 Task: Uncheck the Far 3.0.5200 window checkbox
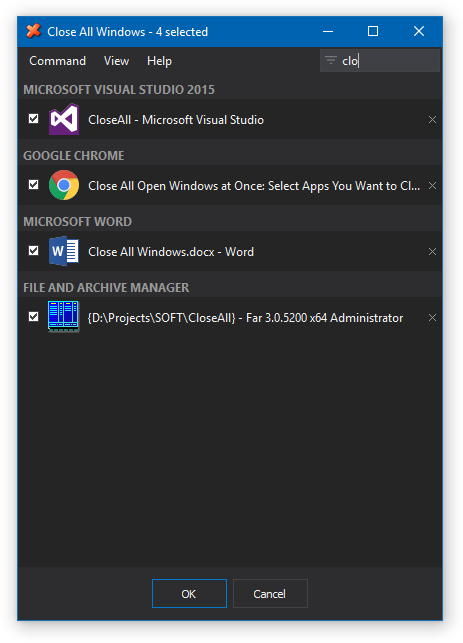click(34, 317)
